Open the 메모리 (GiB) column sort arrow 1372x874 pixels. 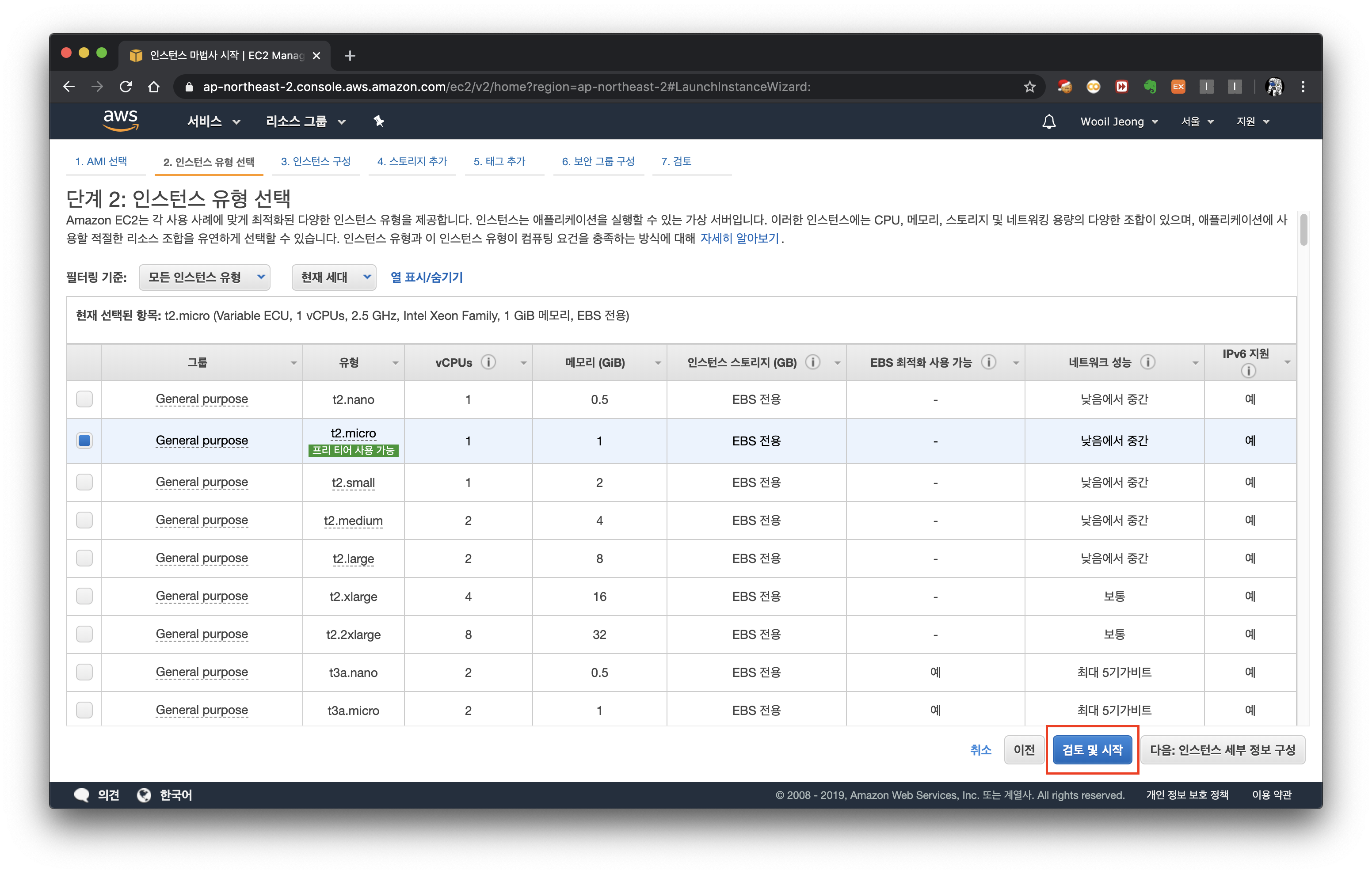[x=658, y=363]
